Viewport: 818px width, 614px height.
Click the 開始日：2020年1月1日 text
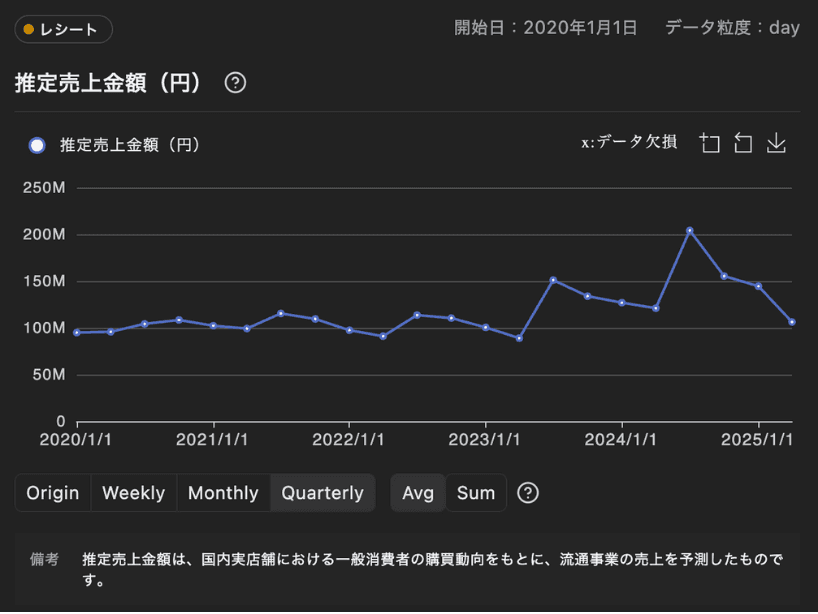[545, 28]
